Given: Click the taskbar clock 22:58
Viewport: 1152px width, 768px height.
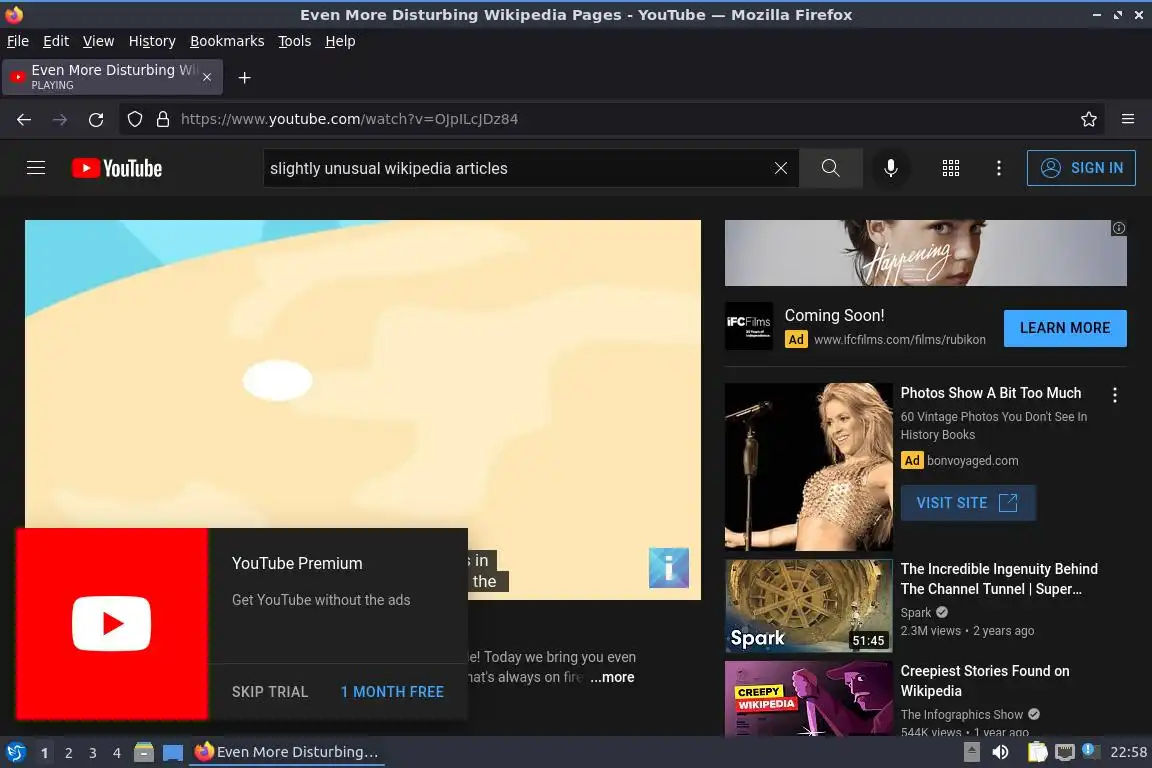Looking at the screenshot, I should (1128, 752).
